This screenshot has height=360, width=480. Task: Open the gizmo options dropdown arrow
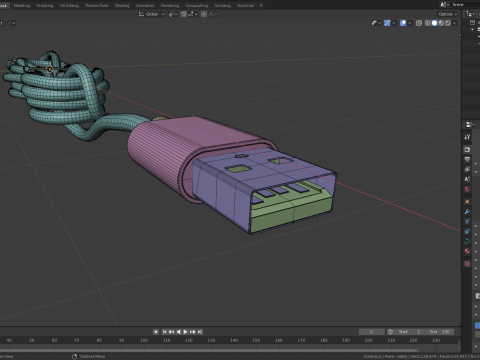pyautogui.click(x=394, y=23)
